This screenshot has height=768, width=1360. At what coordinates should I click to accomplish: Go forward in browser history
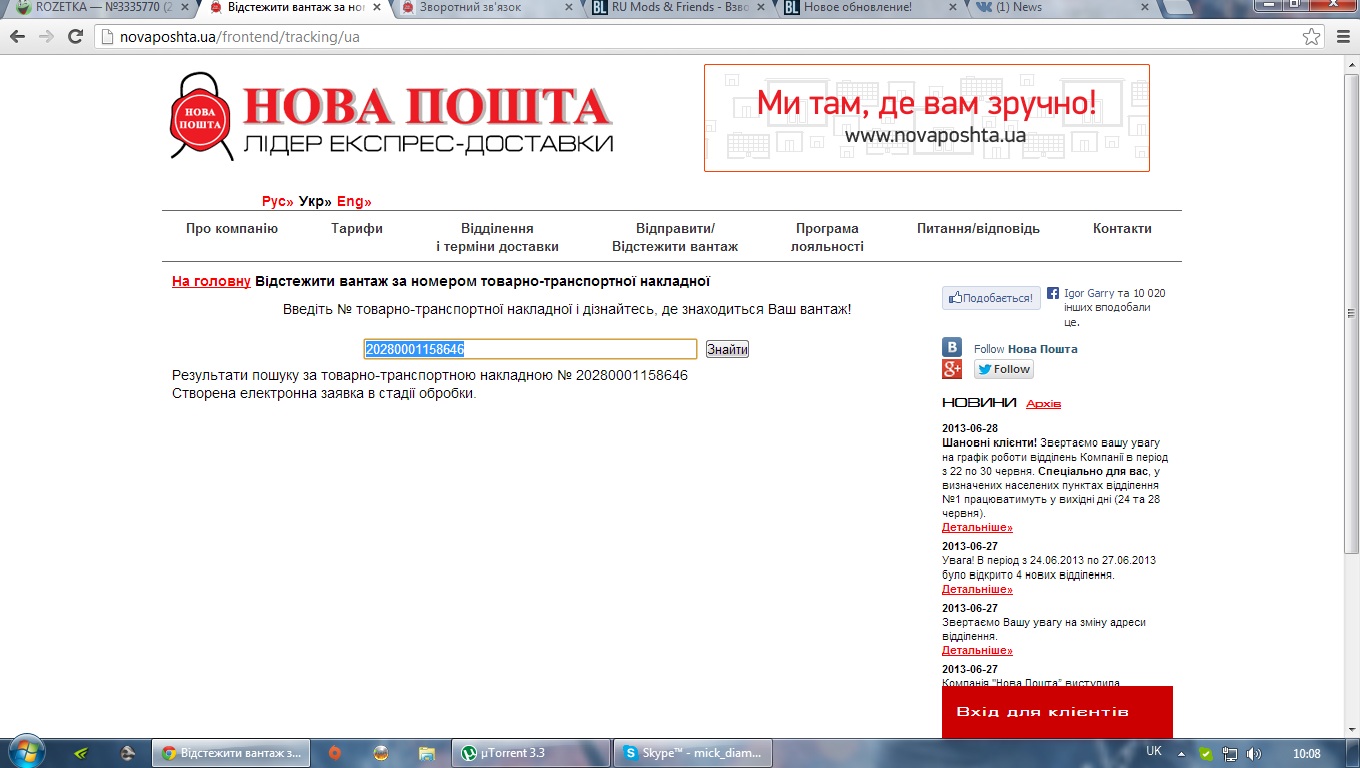click(x=46, y=37)
